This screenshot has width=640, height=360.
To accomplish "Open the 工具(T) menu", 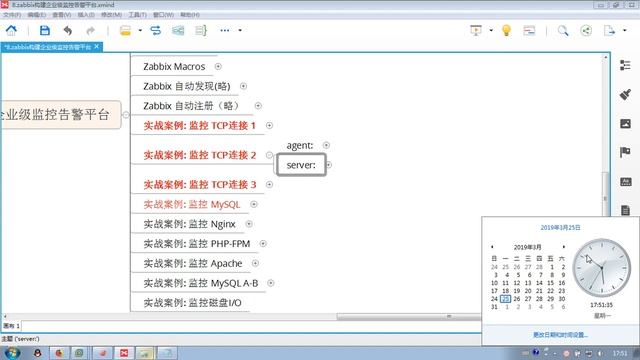I will tap(138, 15).
